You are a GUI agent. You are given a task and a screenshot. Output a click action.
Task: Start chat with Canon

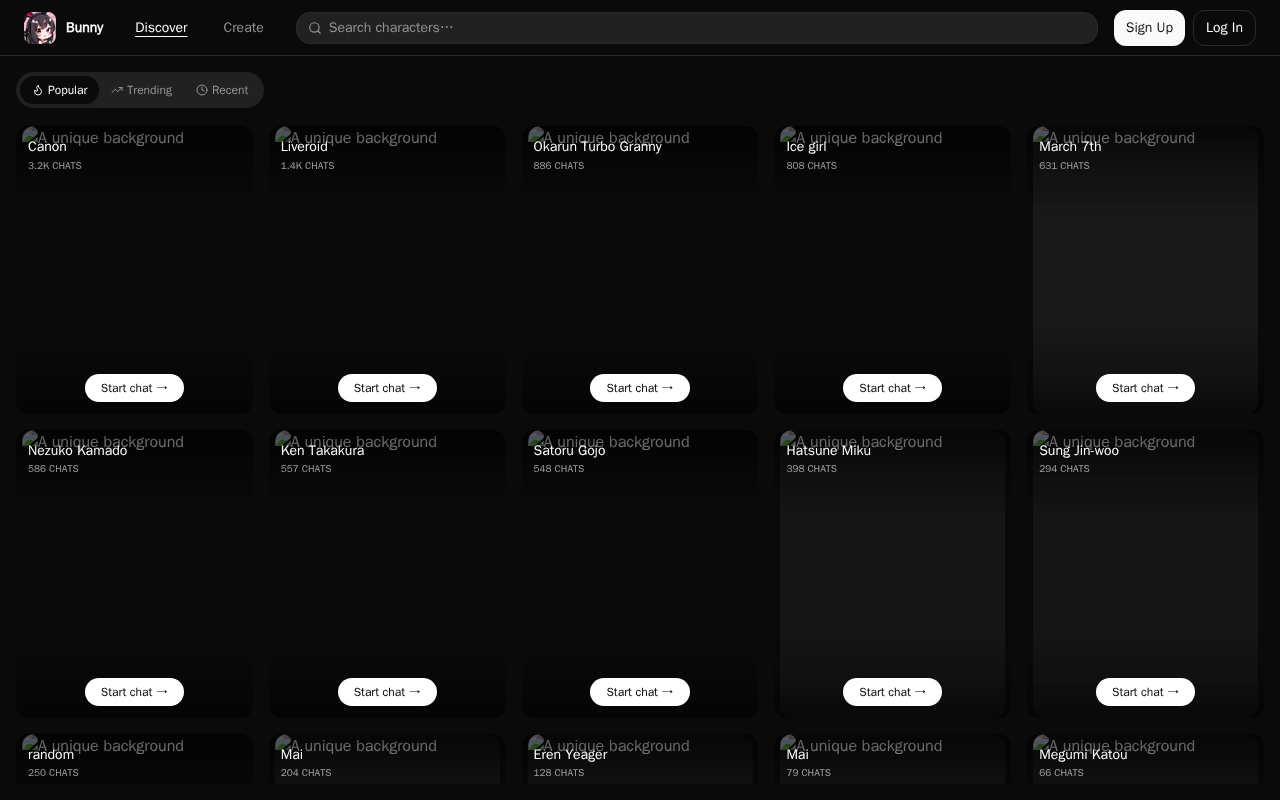tap(134, 388)
